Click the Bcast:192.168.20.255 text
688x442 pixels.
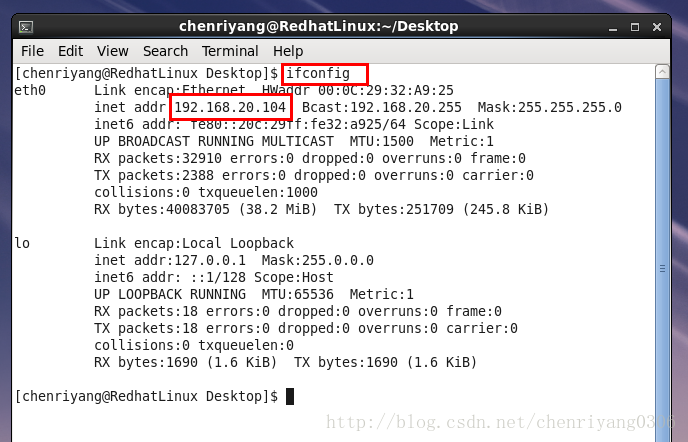(382, 107)
